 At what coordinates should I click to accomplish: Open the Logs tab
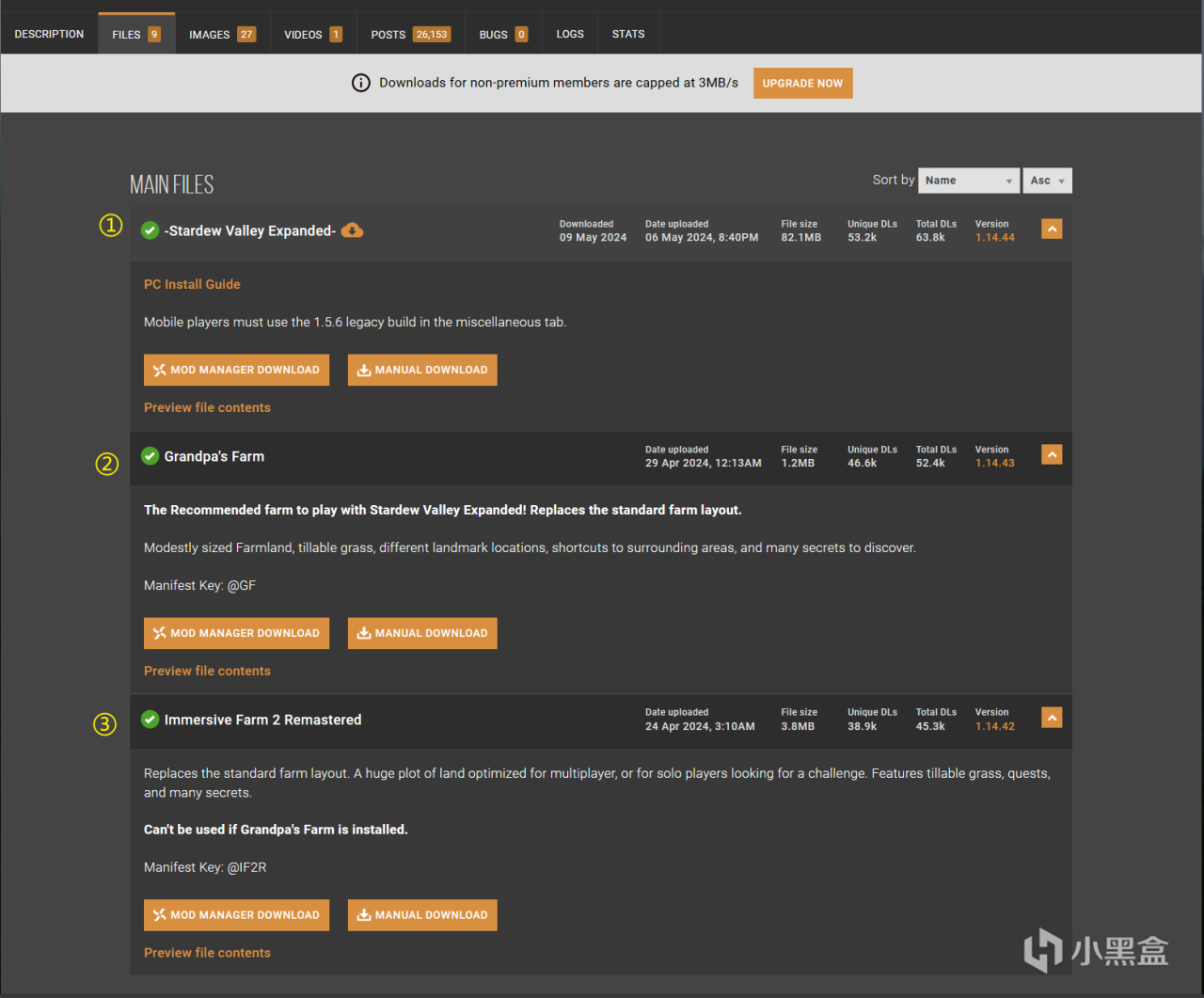pos(570,34)
